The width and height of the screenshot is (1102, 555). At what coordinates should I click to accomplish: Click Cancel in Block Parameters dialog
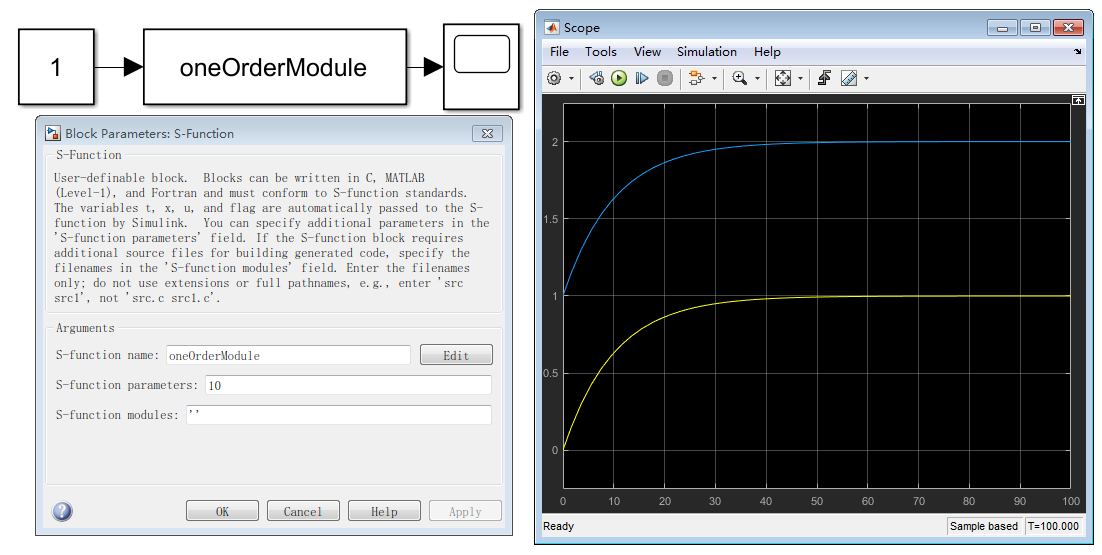303,511
